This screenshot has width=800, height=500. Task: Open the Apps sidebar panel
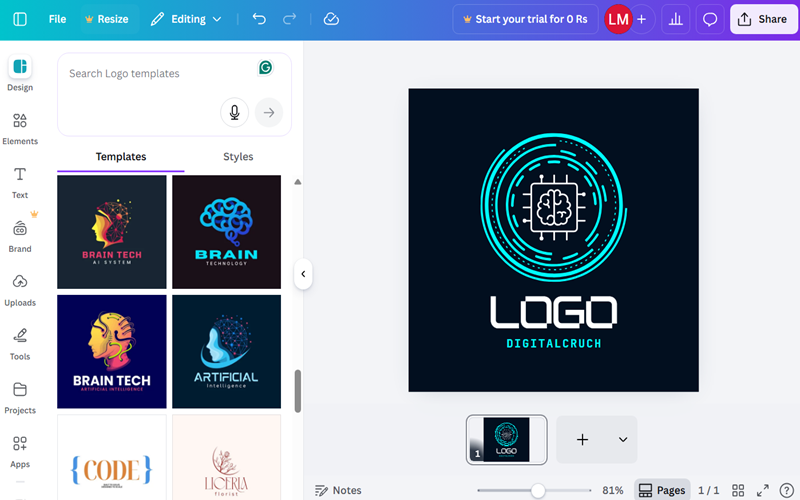tap(20, 452)
